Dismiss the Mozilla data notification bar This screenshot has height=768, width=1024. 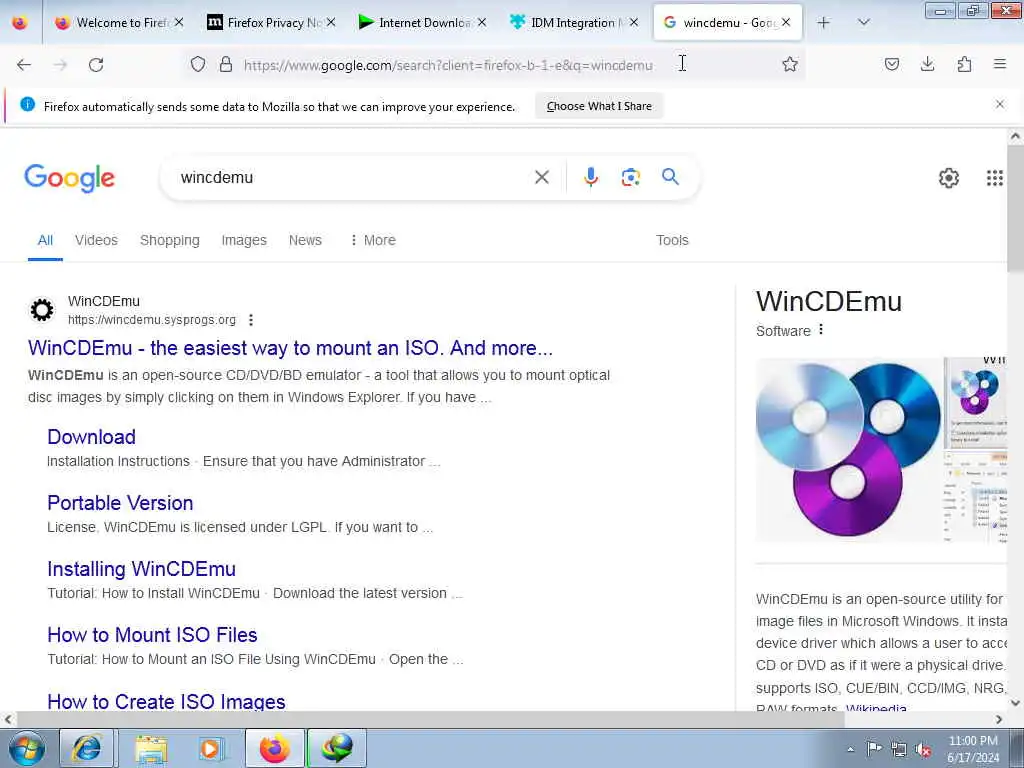pos(1000,104)
